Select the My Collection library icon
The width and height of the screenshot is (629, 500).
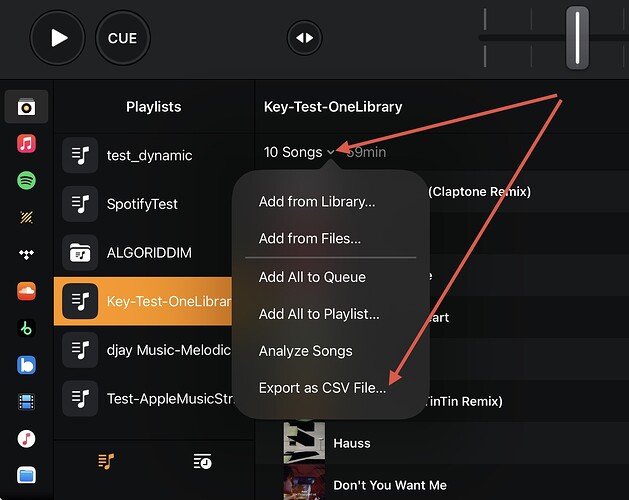pyautogui.click(x=26, y=107)
